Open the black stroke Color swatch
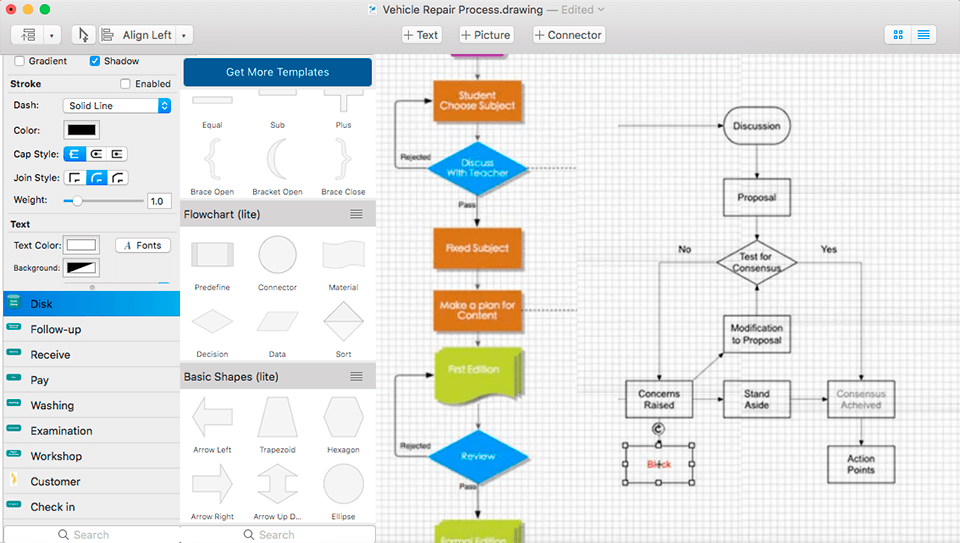 click(x=81, y=130)
